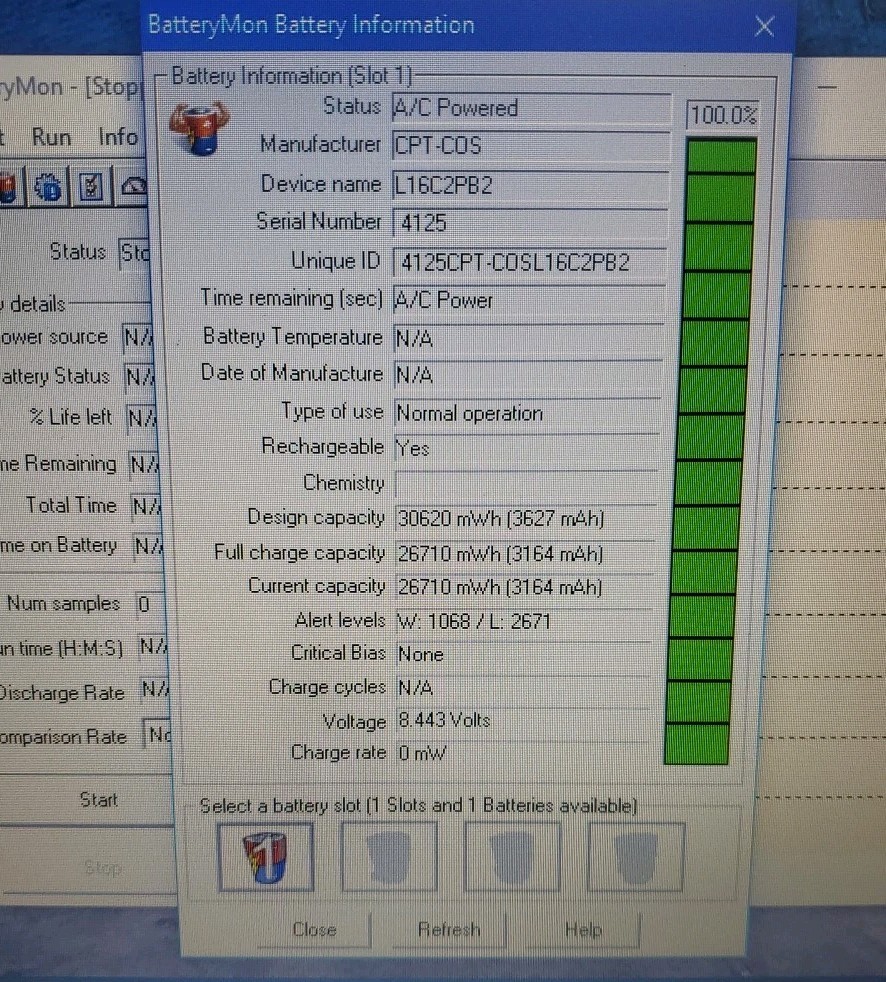Click the Date of Manufacture N/A field
The width and height of the screenshot is (886, 982).
tap(527, 375)
